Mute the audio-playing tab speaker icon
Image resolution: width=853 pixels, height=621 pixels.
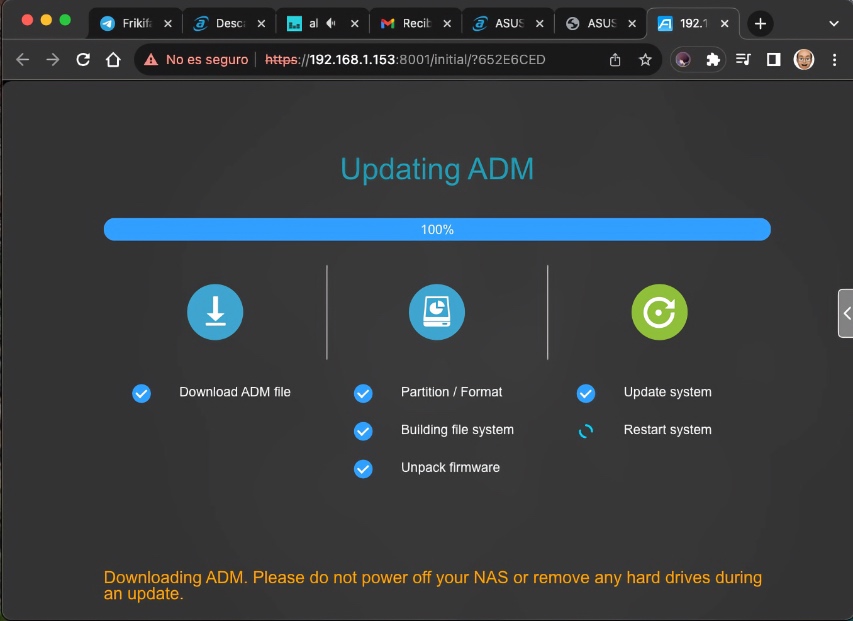(x=331, y=23)
